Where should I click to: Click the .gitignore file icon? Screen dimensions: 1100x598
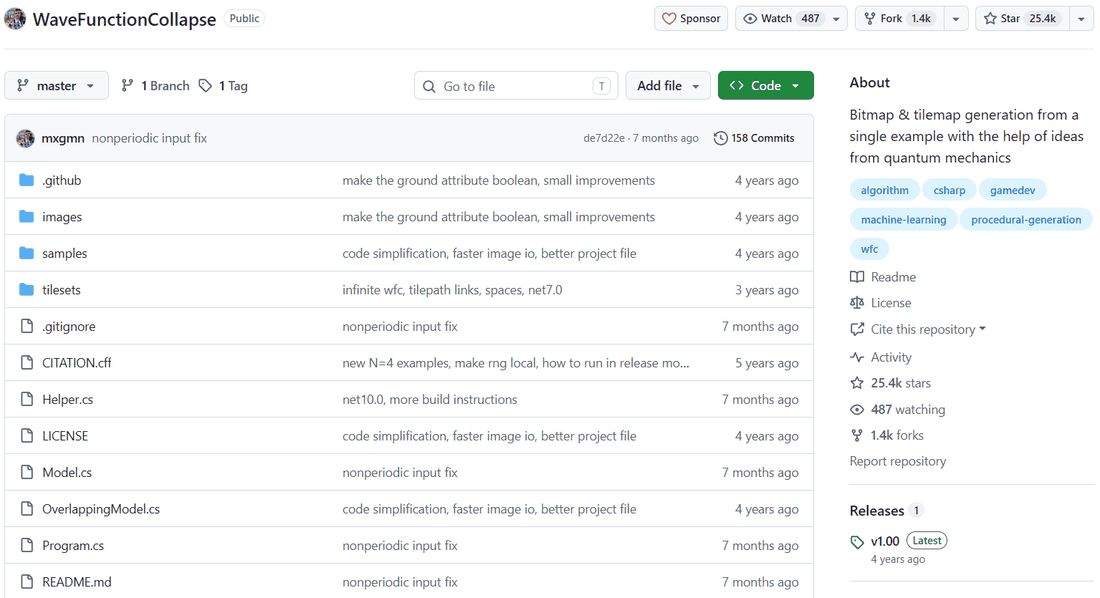pyautogui.click(x=27, y=326)
